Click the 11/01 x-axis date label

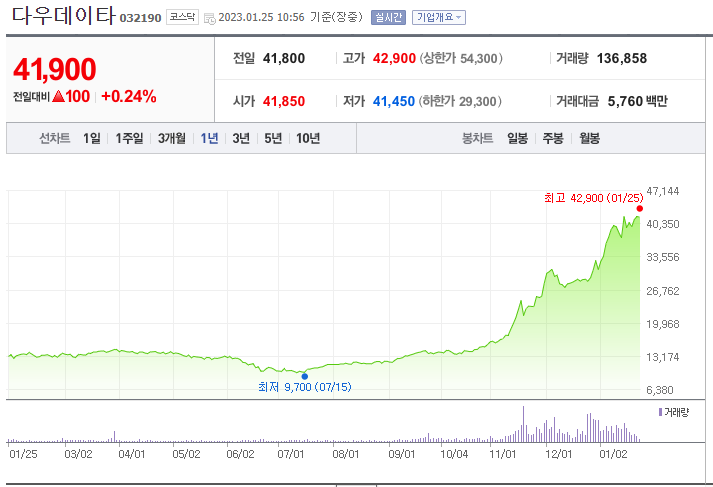pos(503,454)
